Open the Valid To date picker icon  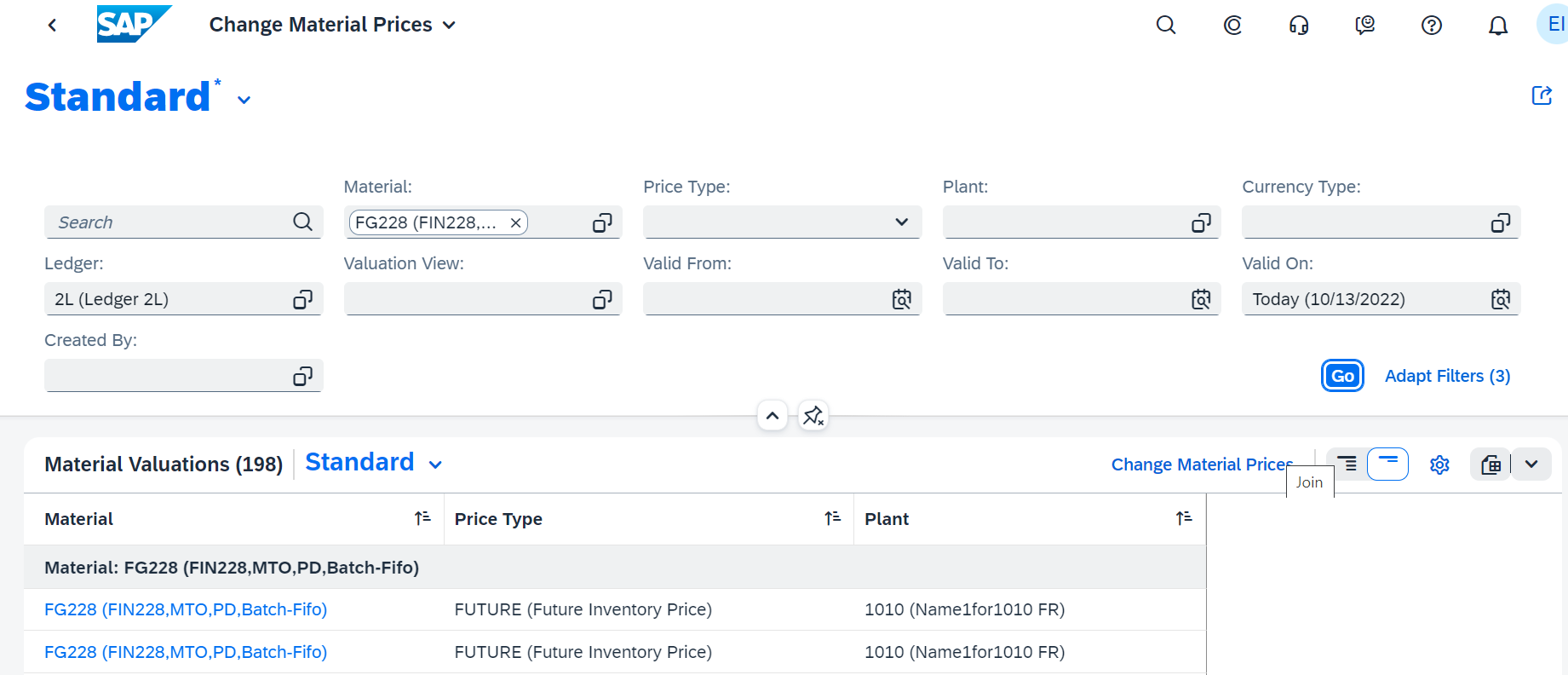1201,299
